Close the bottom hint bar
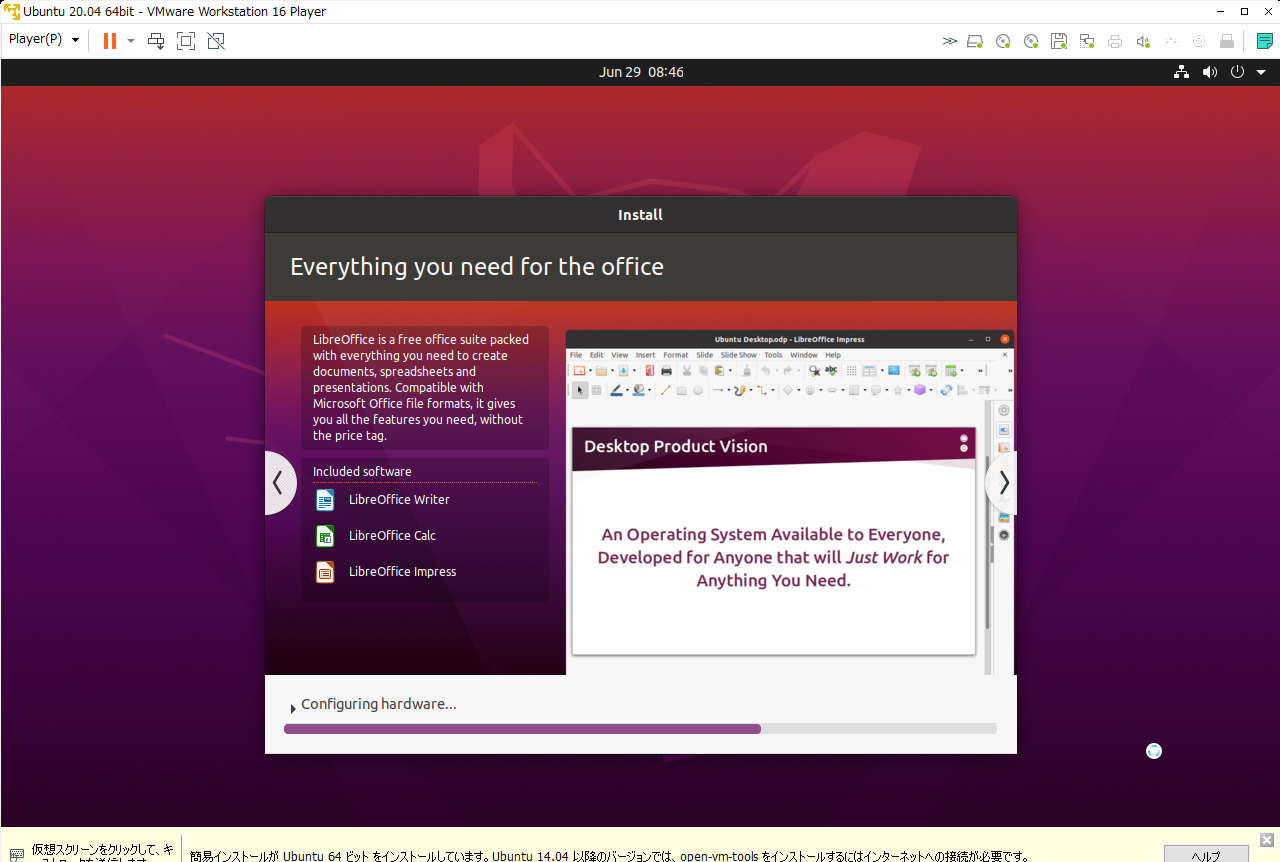This screenshot has height=862, width=1280. click(x=1266, y=840)
